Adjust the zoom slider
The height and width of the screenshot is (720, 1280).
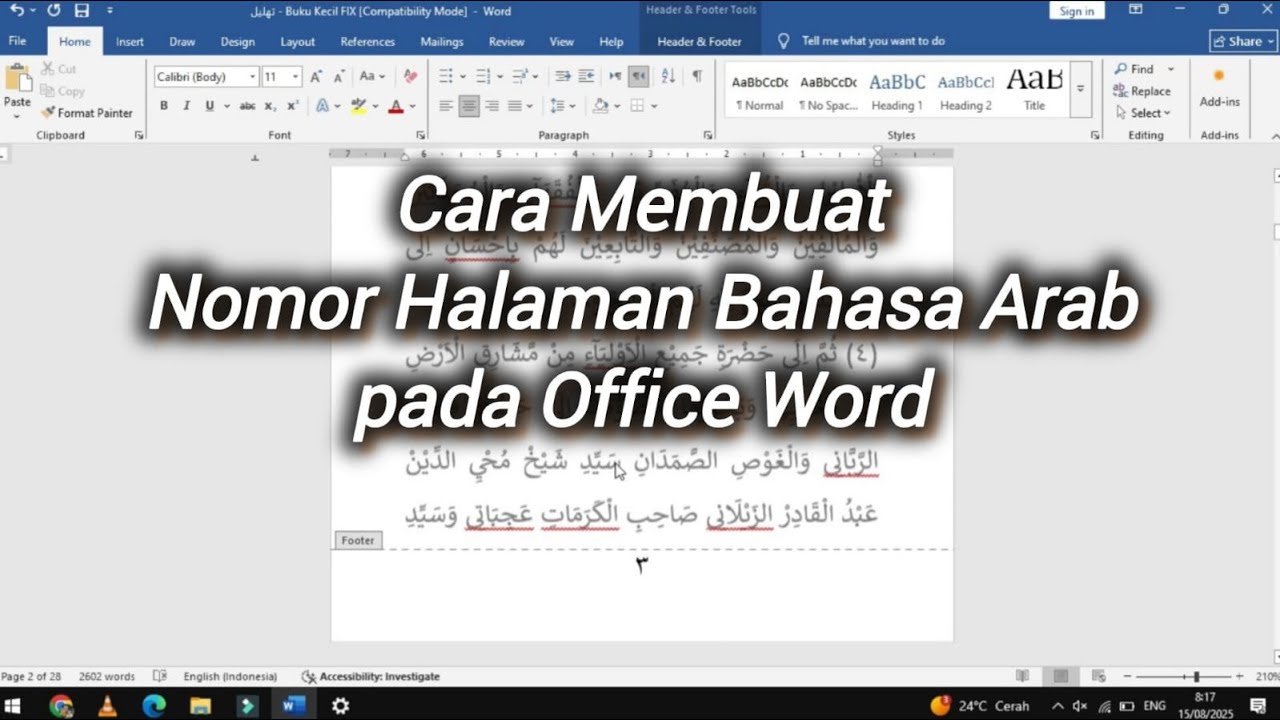[x=1196, y=677]
